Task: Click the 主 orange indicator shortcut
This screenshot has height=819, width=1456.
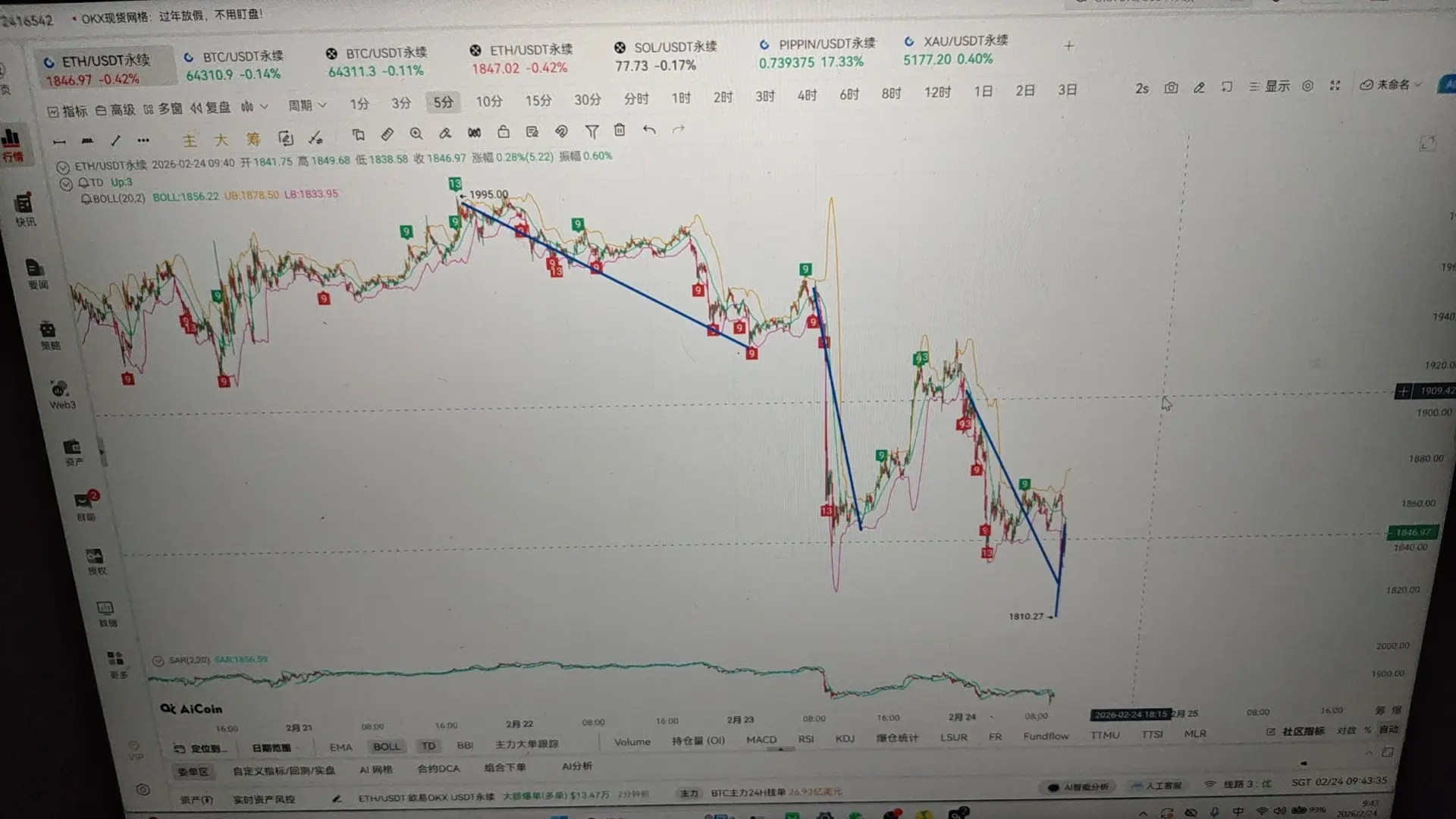Action: click(x=190, y=140)
